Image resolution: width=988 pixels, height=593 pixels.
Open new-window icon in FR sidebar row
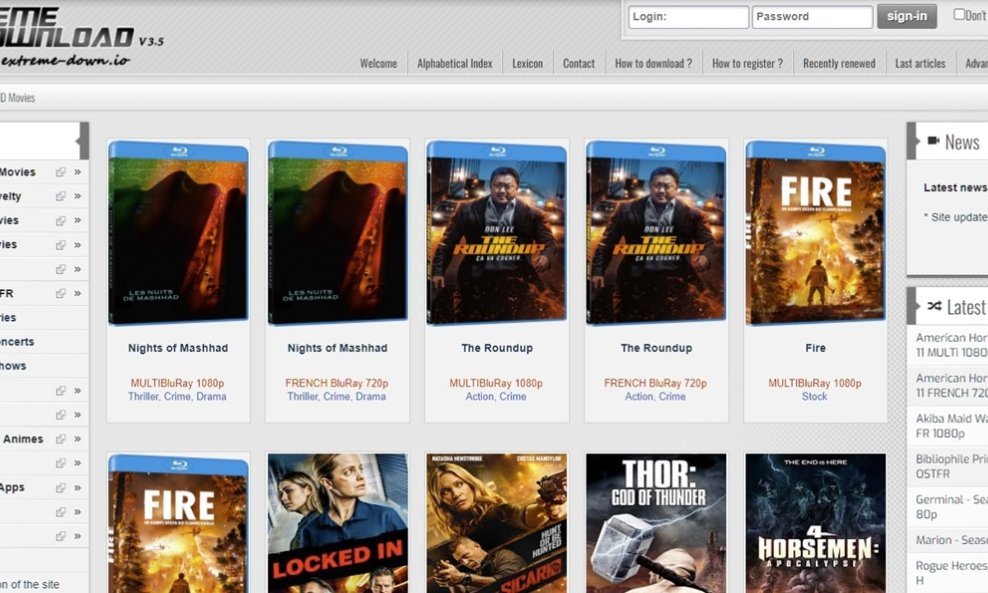(x=60, y=293)
